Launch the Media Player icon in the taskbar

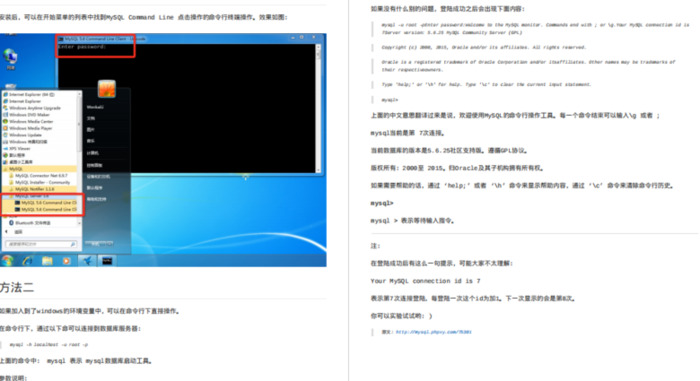[x=67, y=260]
